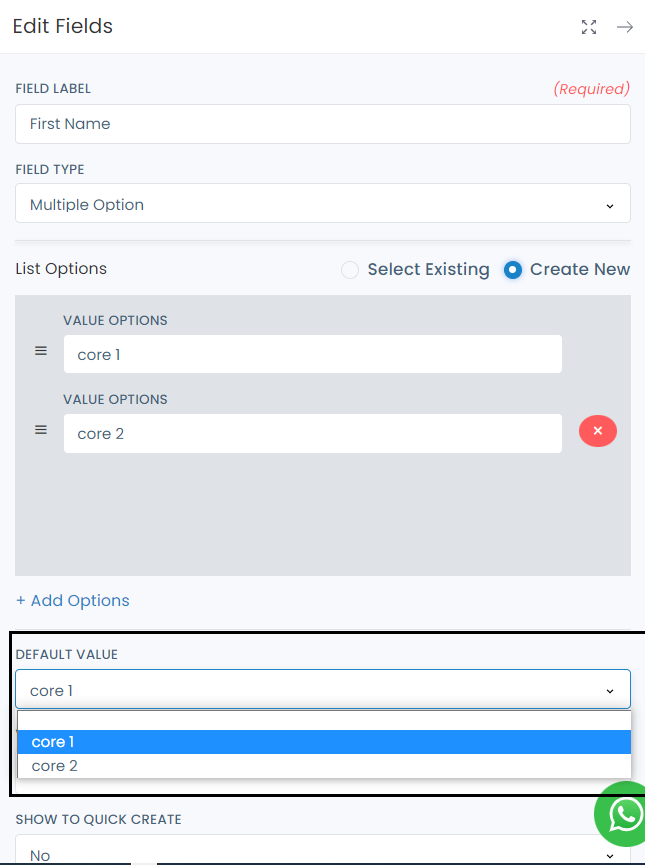Click the right arrow collapse panel icon
Viewport: 645px width, 865px height.
[625, 27]
